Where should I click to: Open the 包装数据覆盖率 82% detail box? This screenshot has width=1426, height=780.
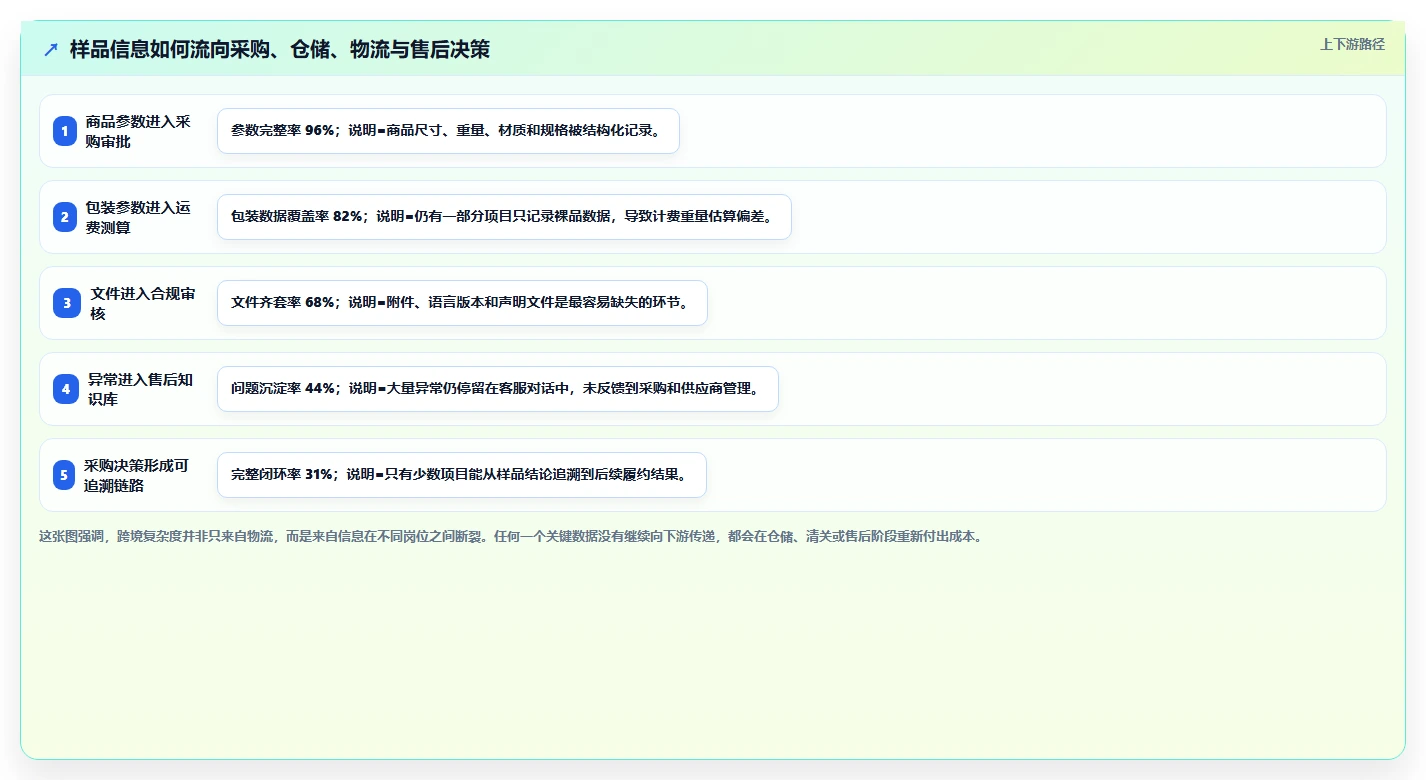coord(504,217)
